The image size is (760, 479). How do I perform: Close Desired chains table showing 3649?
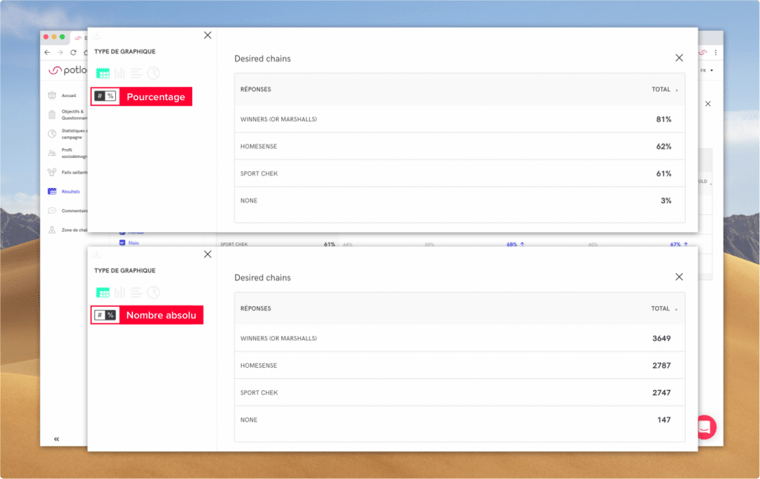[x=679, y=276]
